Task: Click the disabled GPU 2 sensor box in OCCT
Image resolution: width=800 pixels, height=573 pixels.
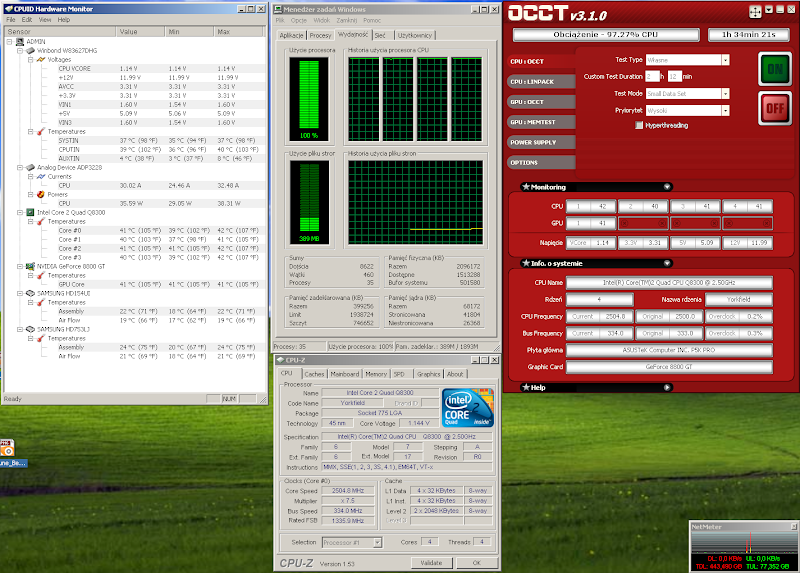Action: click(x=643, y=223)
